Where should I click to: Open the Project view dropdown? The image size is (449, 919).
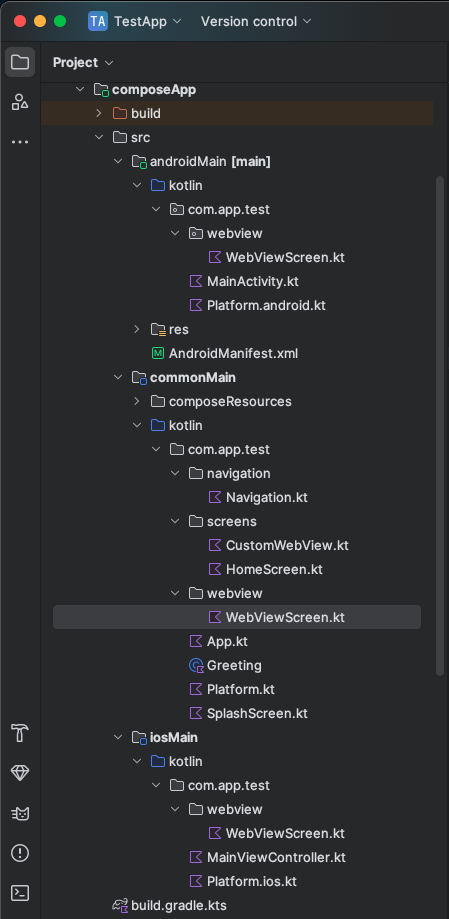click(x=83, y=62)
